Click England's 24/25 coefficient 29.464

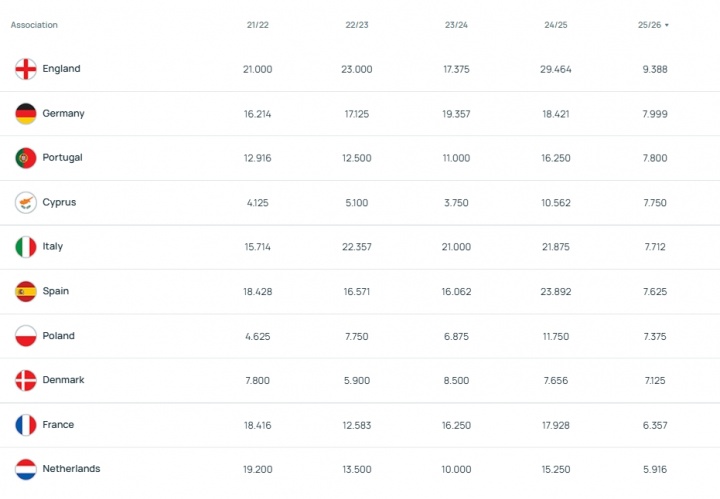tap(553, 69)
